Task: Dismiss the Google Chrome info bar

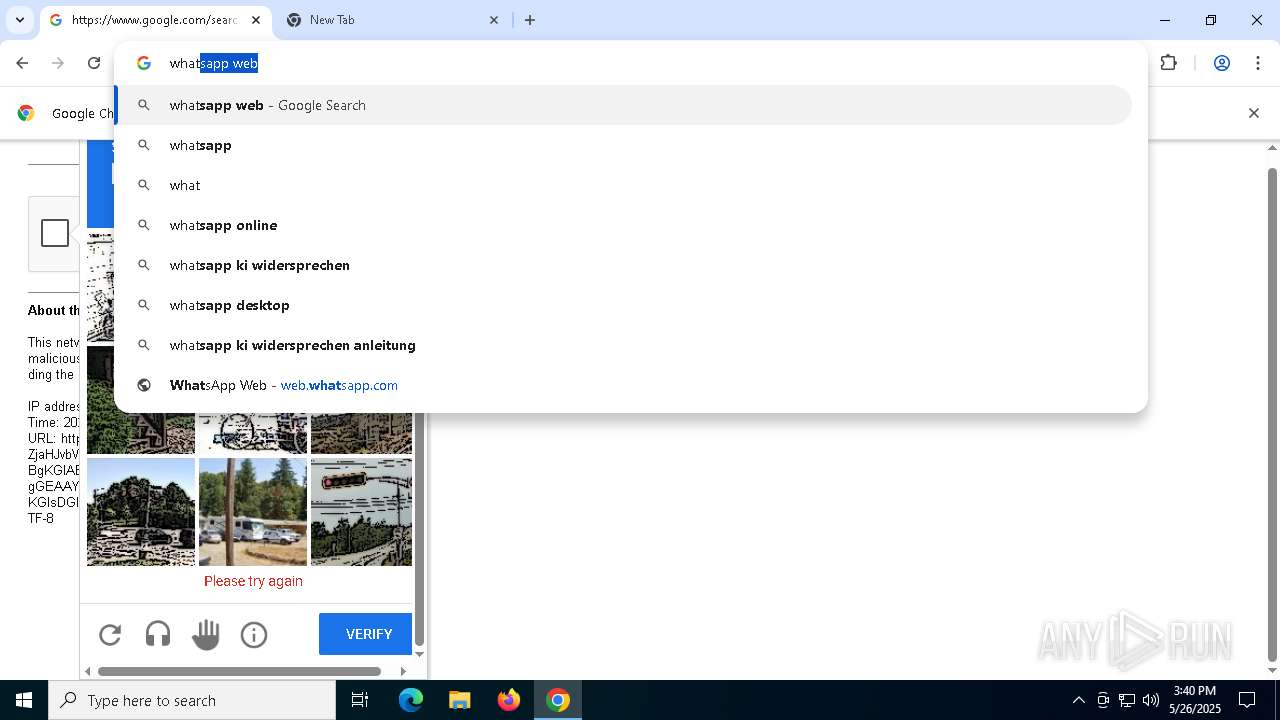Action: 1253,113
